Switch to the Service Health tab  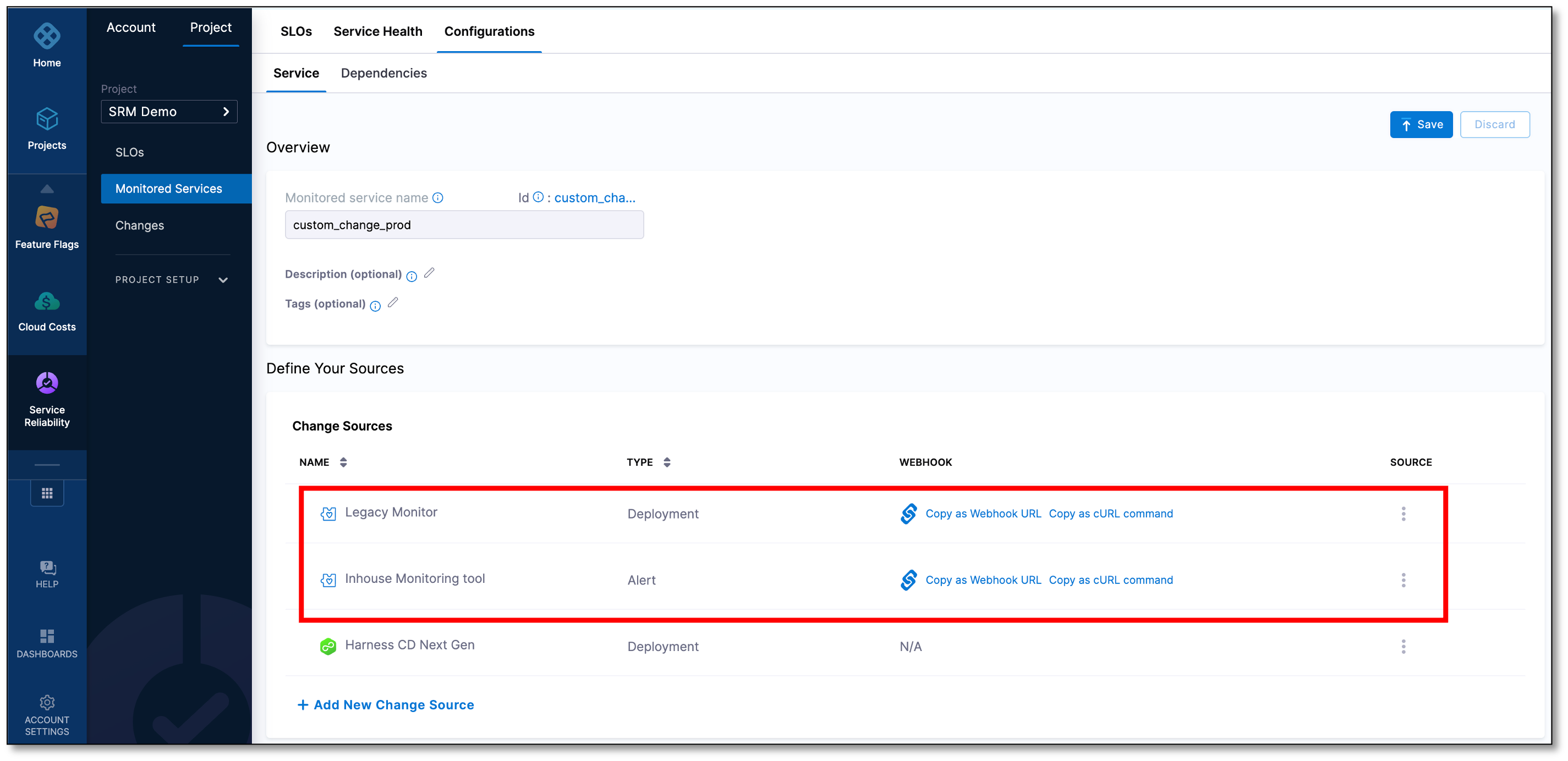[377, 31]
